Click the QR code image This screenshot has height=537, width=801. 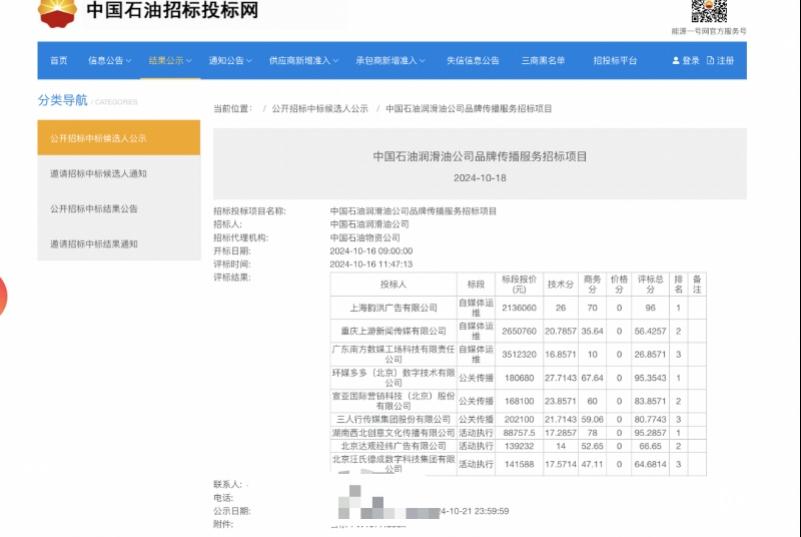point(708,11)
